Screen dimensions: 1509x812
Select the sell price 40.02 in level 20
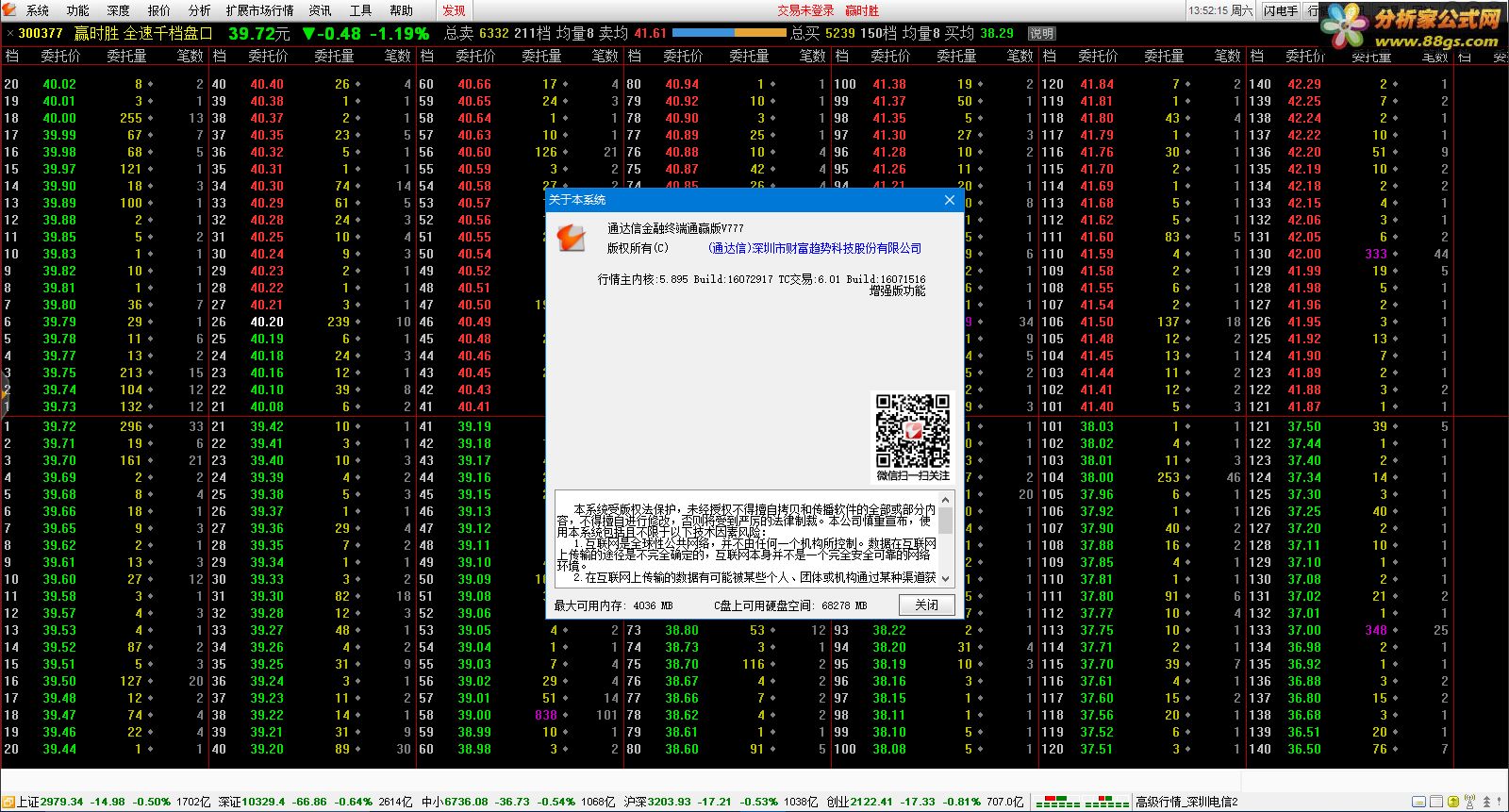[59, 84]
